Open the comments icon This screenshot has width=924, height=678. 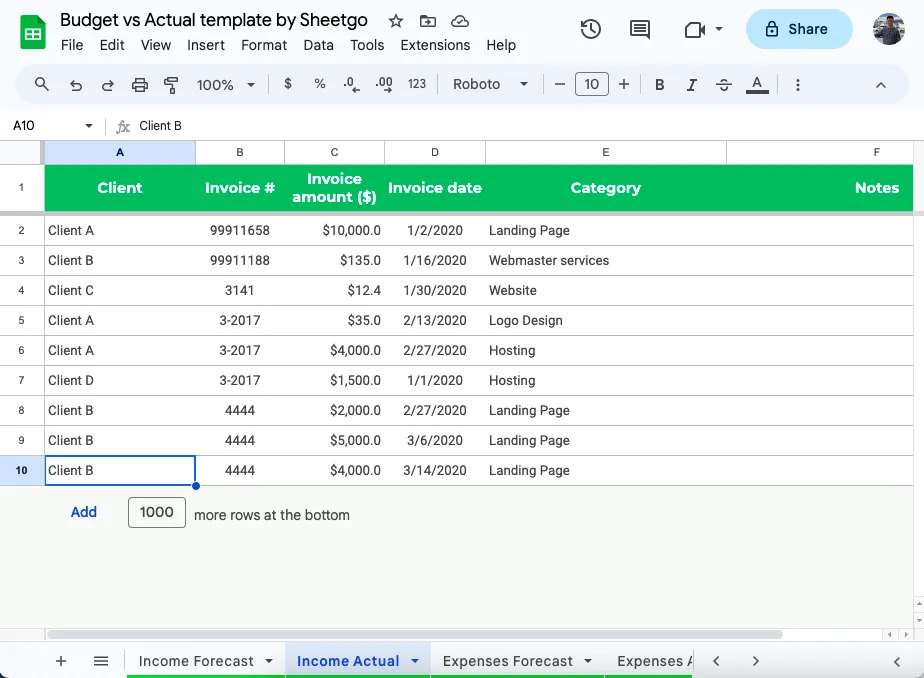[640, 29]
